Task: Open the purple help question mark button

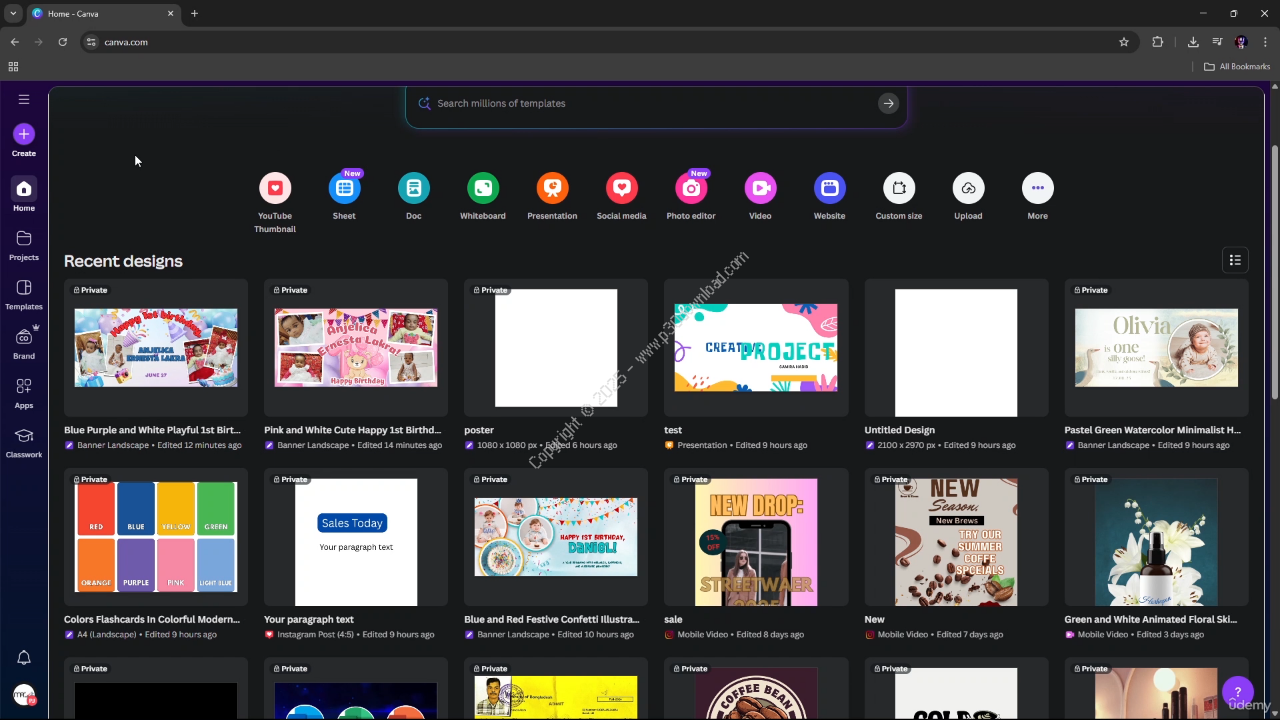Action: tap(1237, 691)
